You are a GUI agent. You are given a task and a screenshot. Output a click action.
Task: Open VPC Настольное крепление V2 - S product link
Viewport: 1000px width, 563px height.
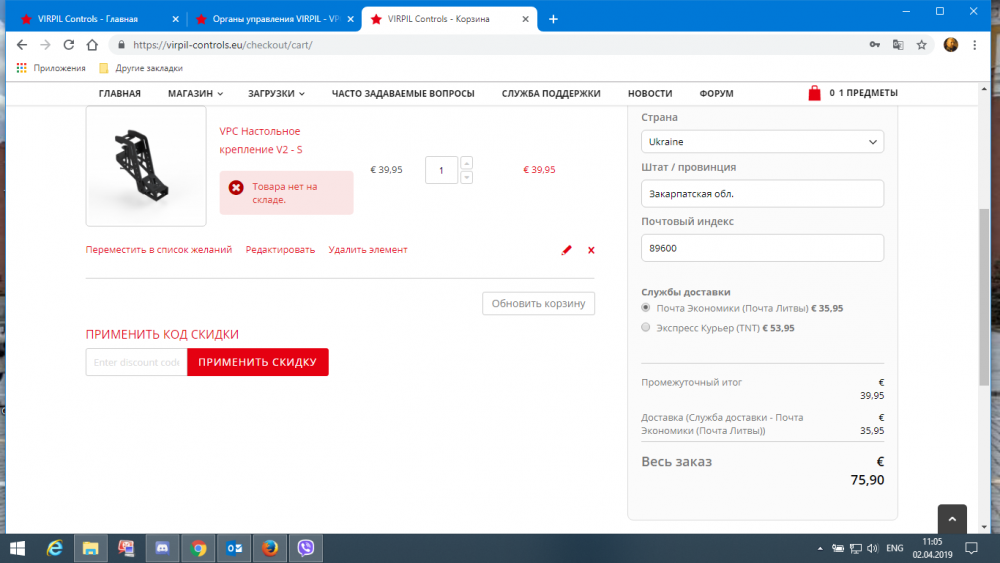point(261,140)
